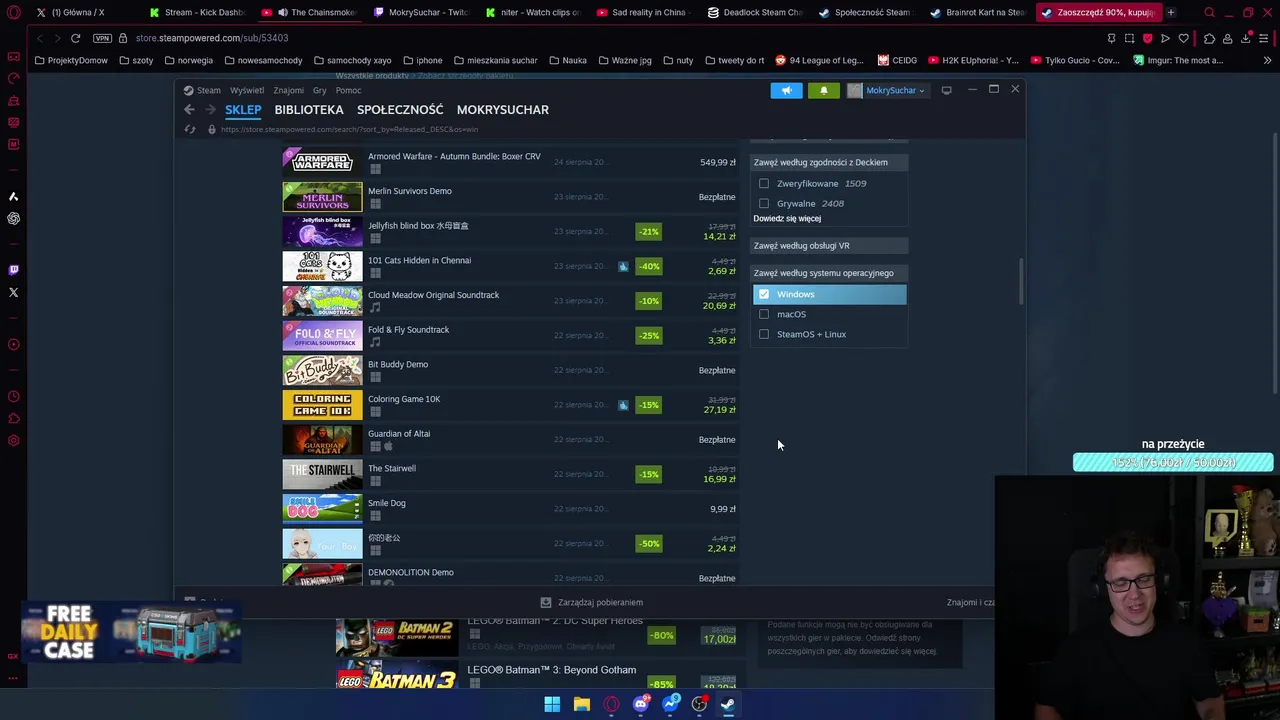Open the MokrySuchar account dropdown
The height and width of the screenshot is (720, 1280).
(x=886, y=90)
